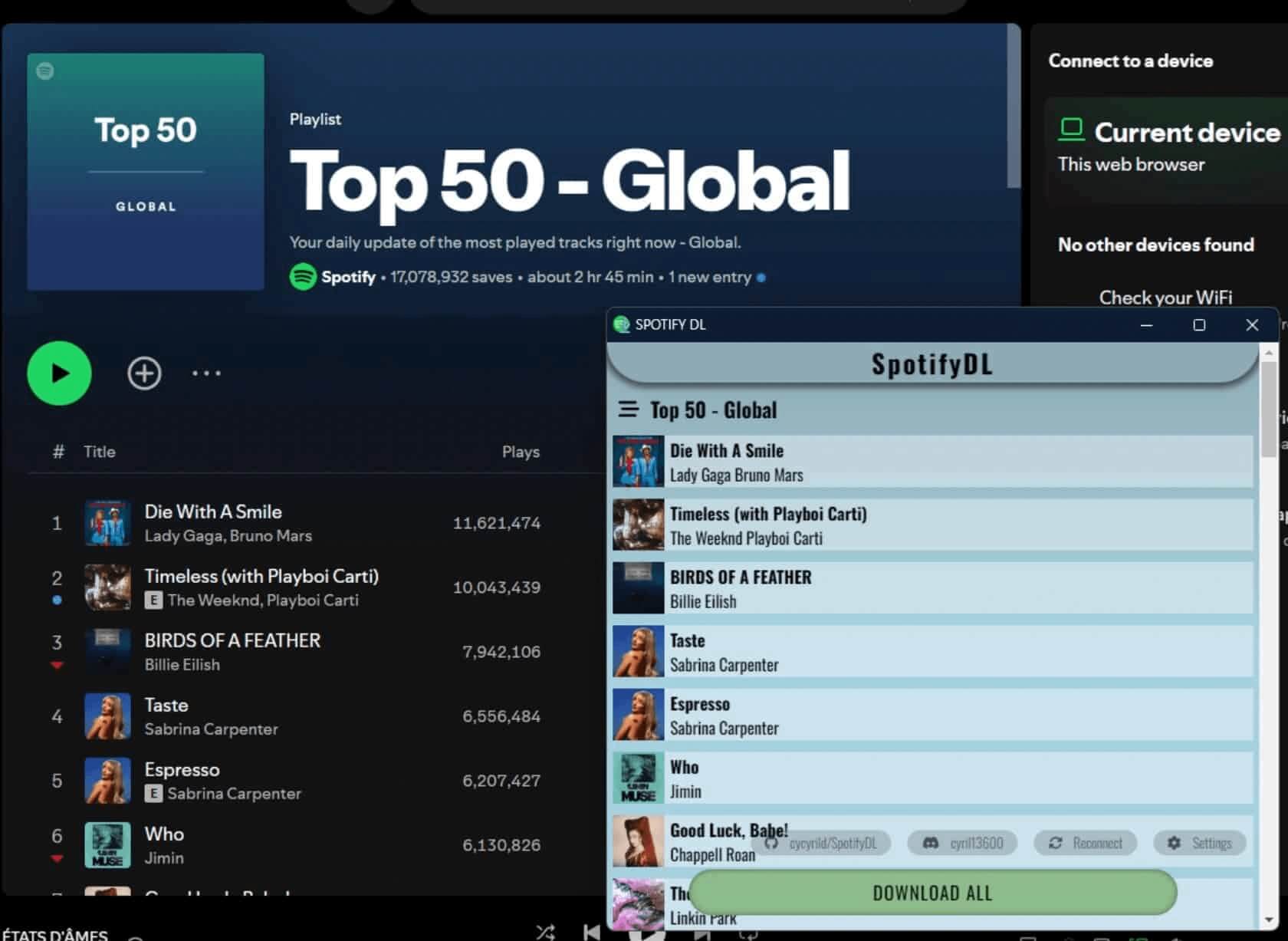Save playlist with the plus circle icon

[144, 373]
